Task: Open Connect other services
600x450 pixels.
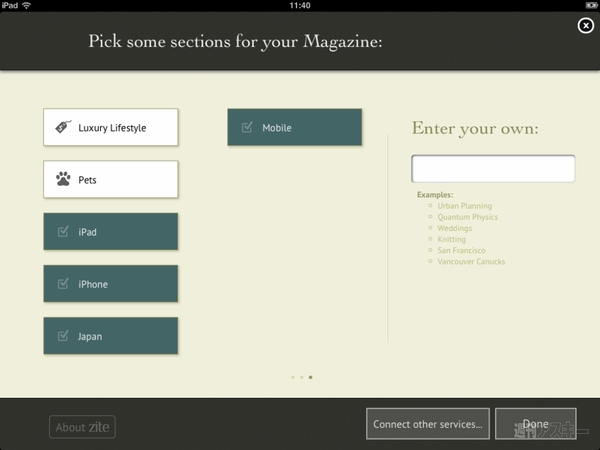Action: (x=428, y=424)
